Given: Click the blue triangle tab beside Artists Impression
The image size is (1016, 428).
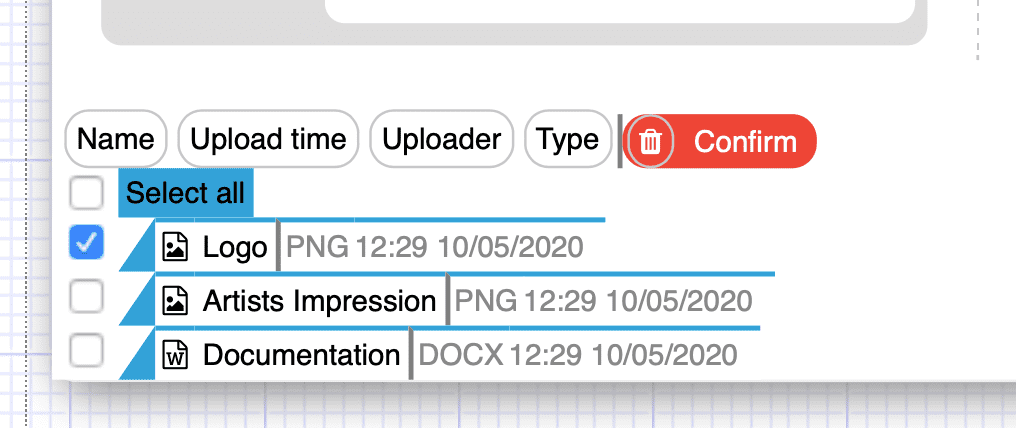Looking at the screenshot, I should [x=141, y=303].
